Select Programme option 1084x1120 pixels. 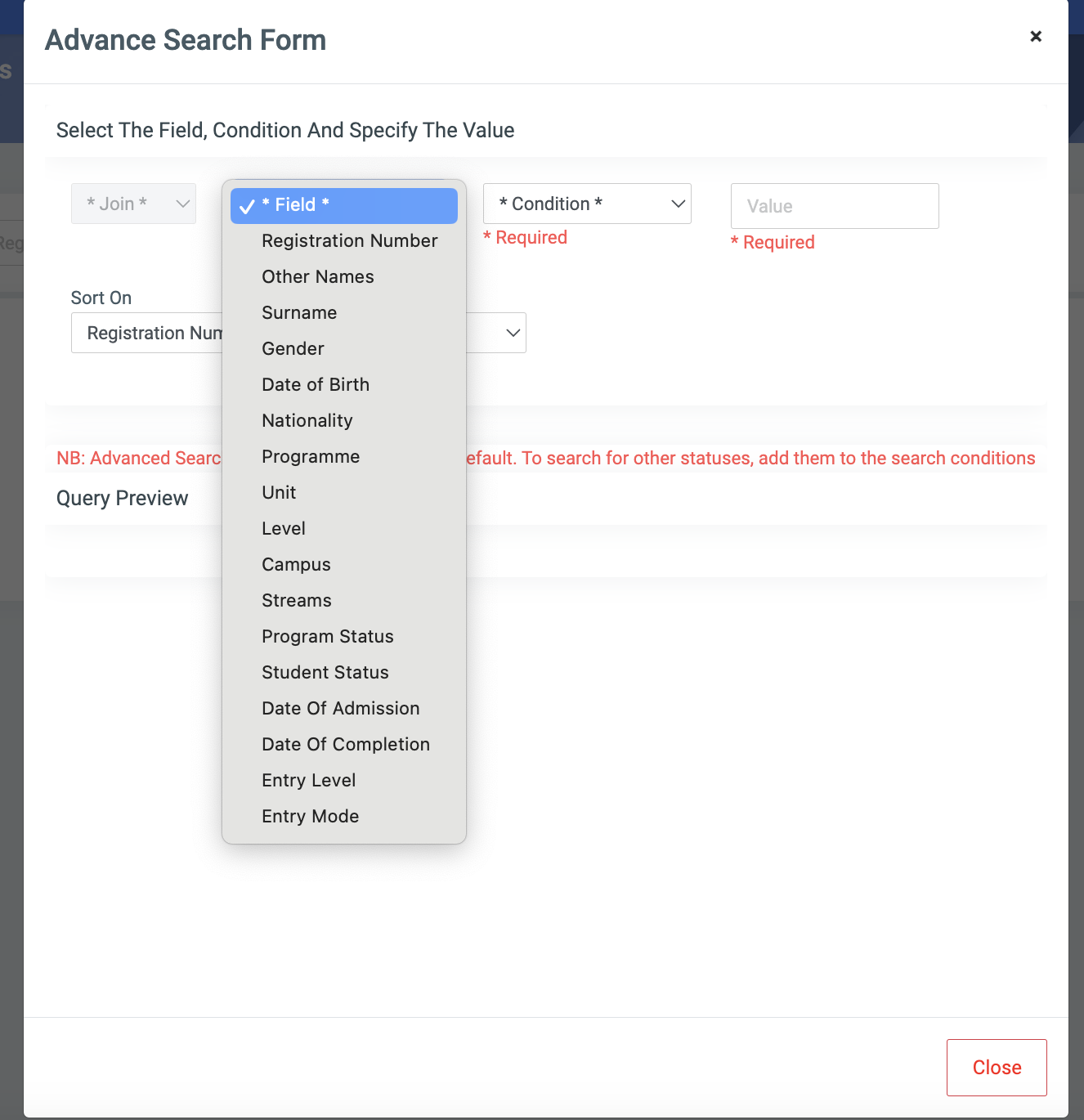click(x=344, y=457)
